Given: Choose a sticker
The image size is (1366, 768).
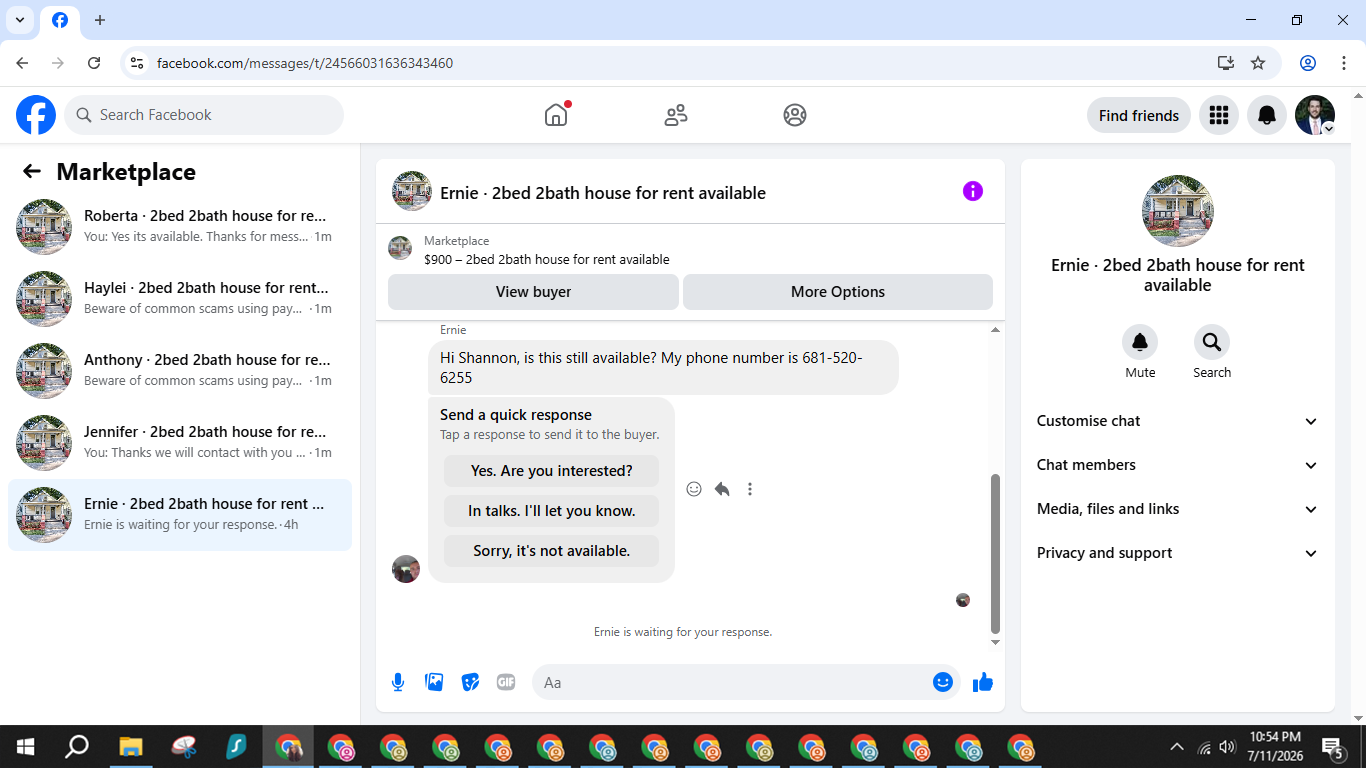Looking at the screenshot, I should [470, 682].
